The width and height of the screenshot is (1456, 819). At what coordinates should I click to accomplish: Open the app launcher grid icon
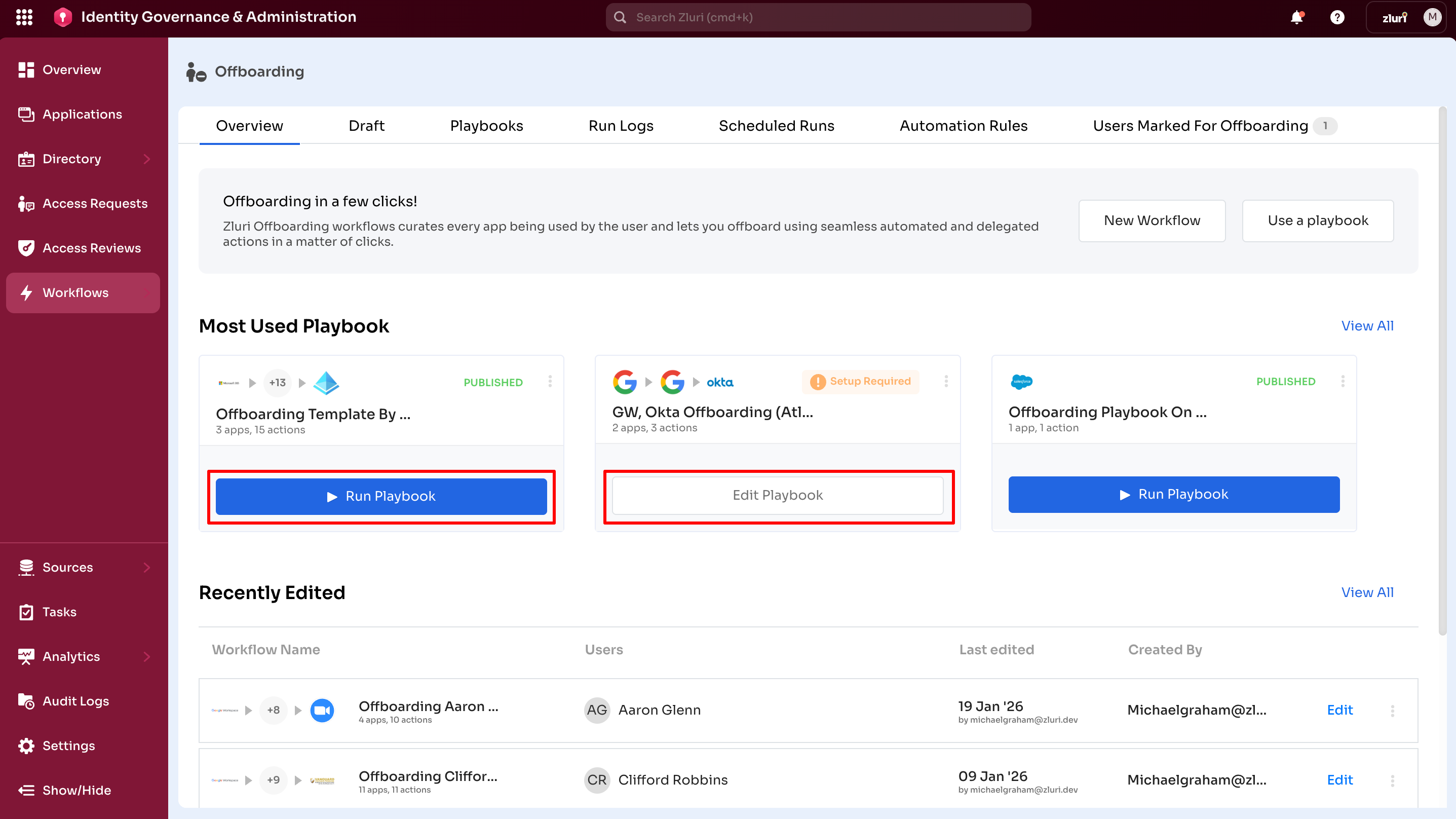(x=24, y=17)
